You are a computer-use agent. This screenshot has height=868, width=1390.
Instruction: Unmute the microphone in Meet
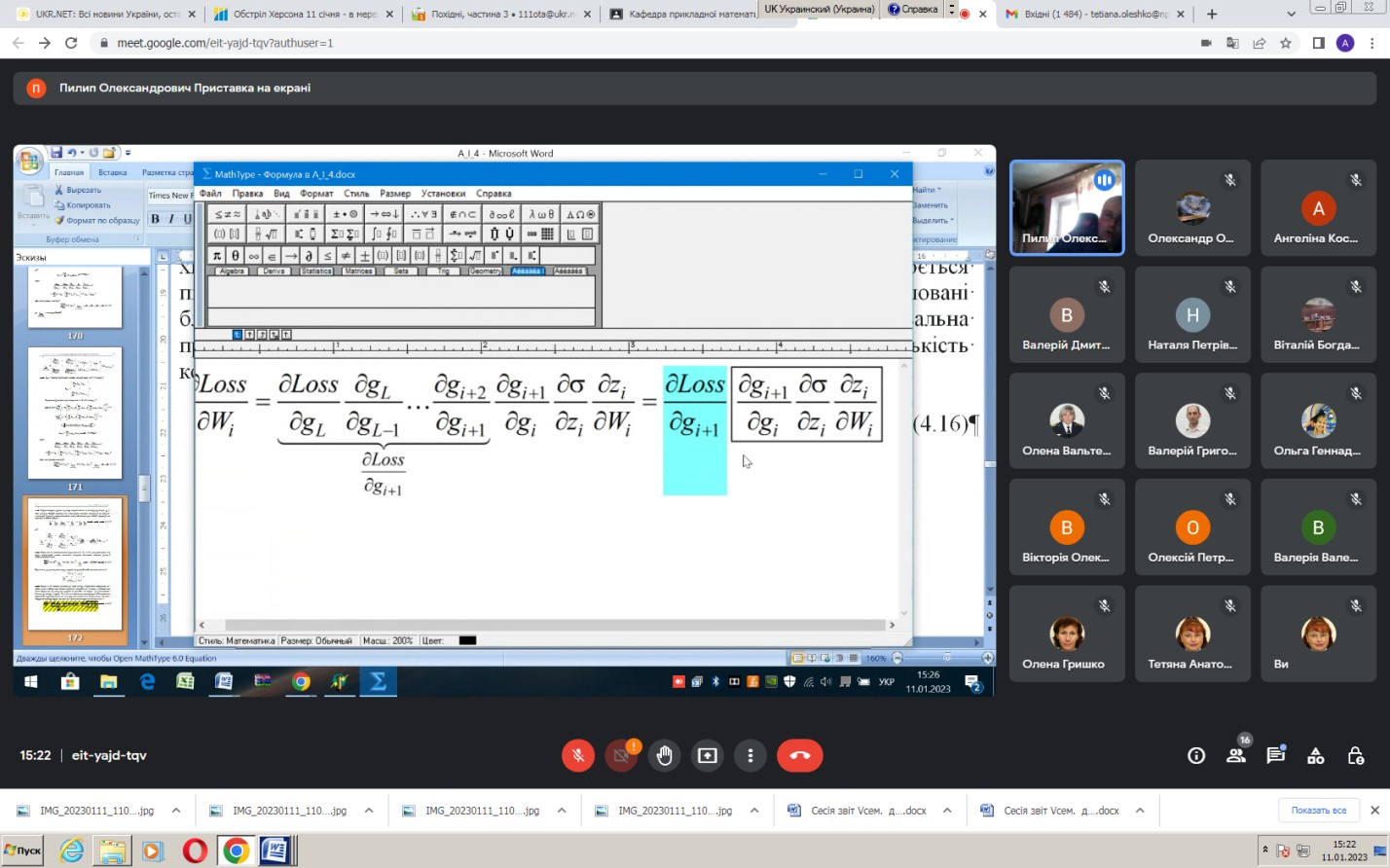(x=577, y=756)
